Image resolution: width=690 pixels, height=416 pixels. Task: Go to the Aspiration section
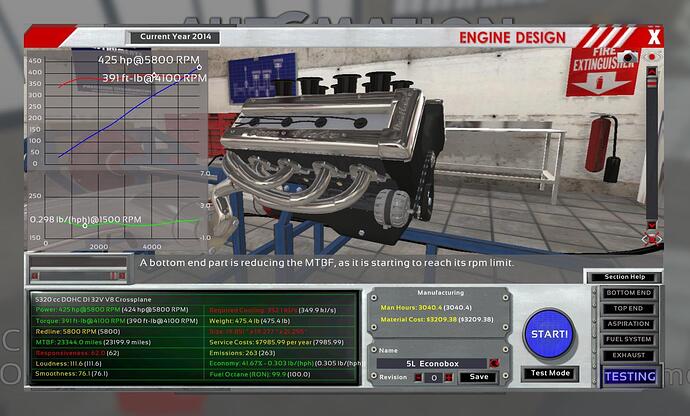[x=629, y=324]
